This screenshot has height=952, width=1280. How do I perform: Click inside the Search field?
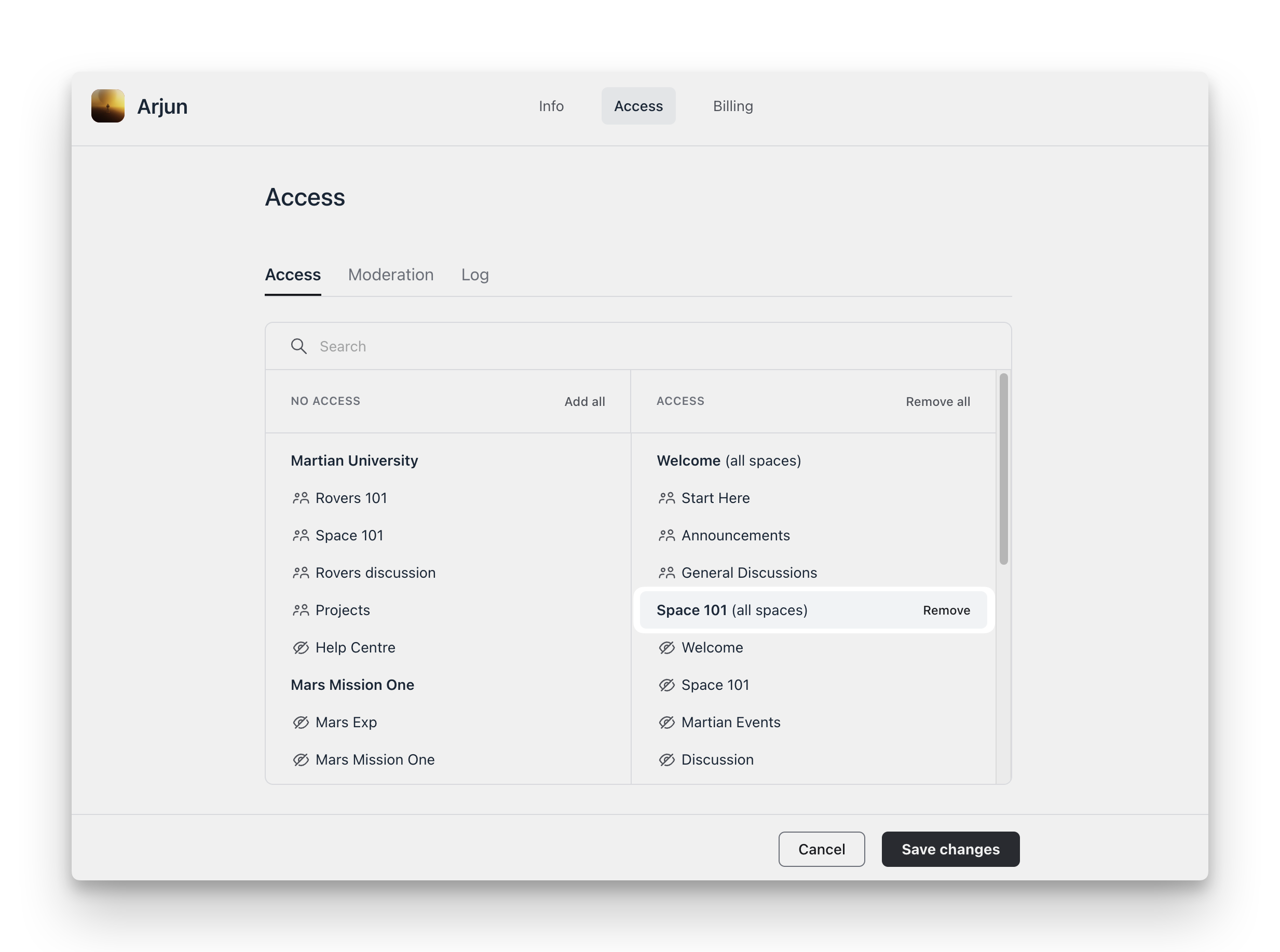tap(461, 346)
